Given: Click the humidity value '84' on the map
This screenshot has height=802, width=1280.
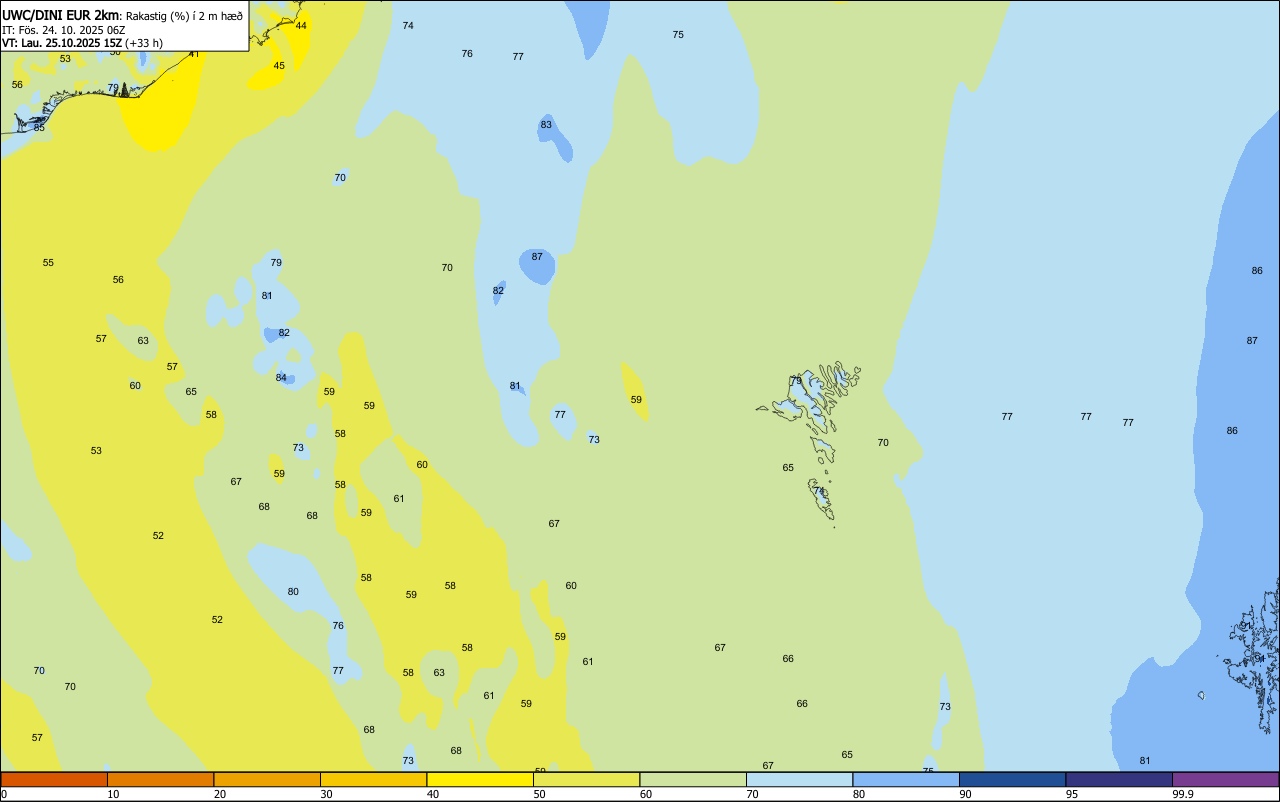Looking at the screenshot, I should 281,378.
